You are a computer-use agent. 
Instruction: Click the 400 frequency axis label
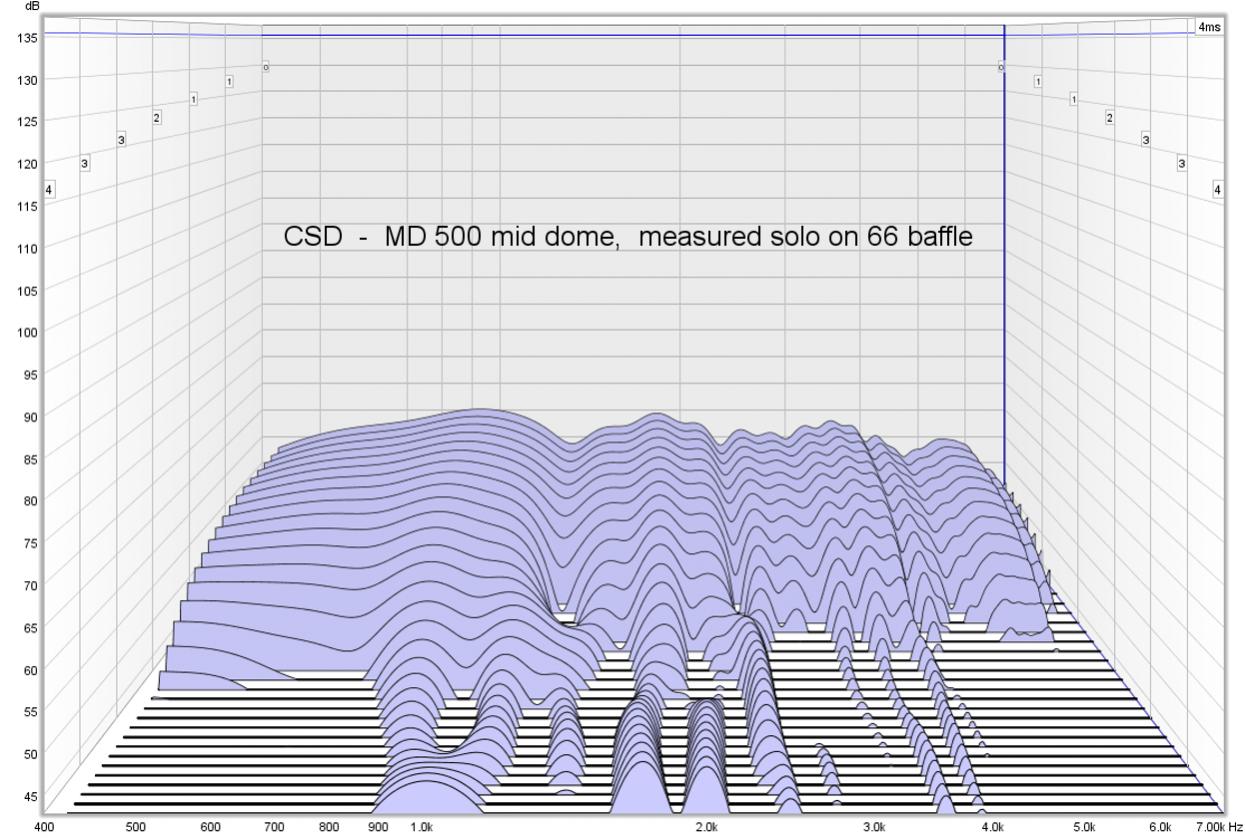click(x=45, y=828)
